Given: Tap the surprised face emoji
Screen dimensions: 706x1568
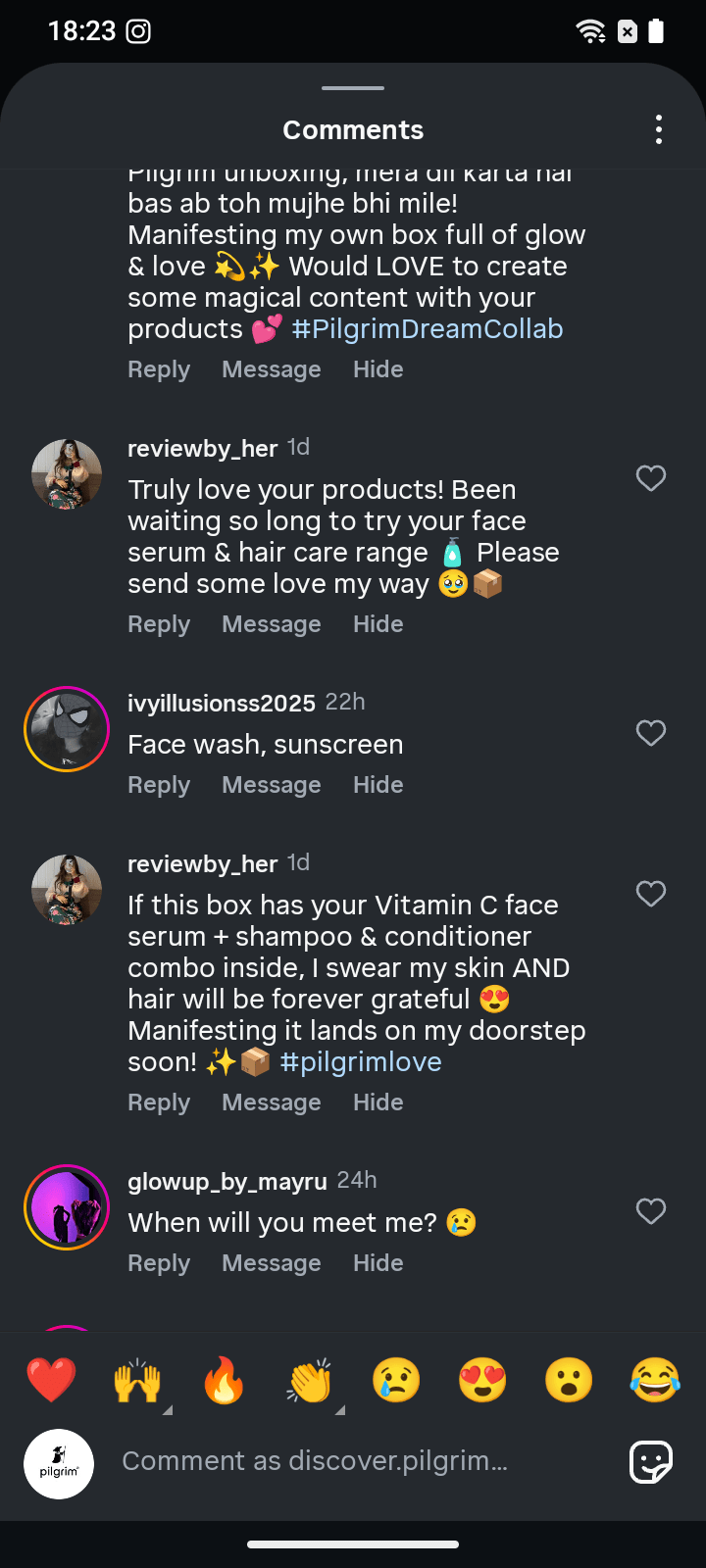Looking at the screenshot, I should [569, 1380].
